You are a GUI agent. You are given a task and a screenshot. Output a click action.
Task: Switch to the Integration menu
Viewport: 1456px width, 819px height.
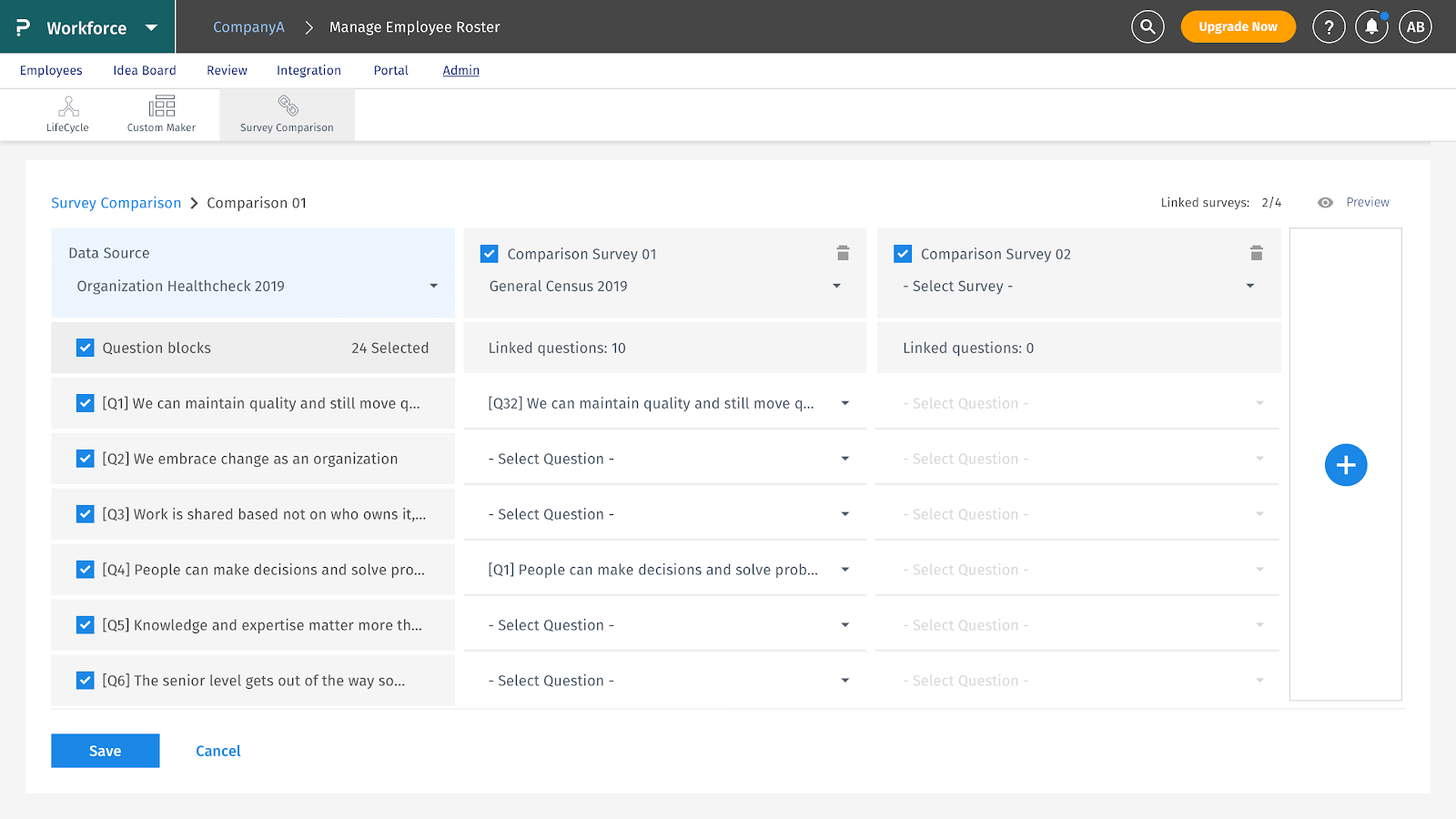(308, 70)
